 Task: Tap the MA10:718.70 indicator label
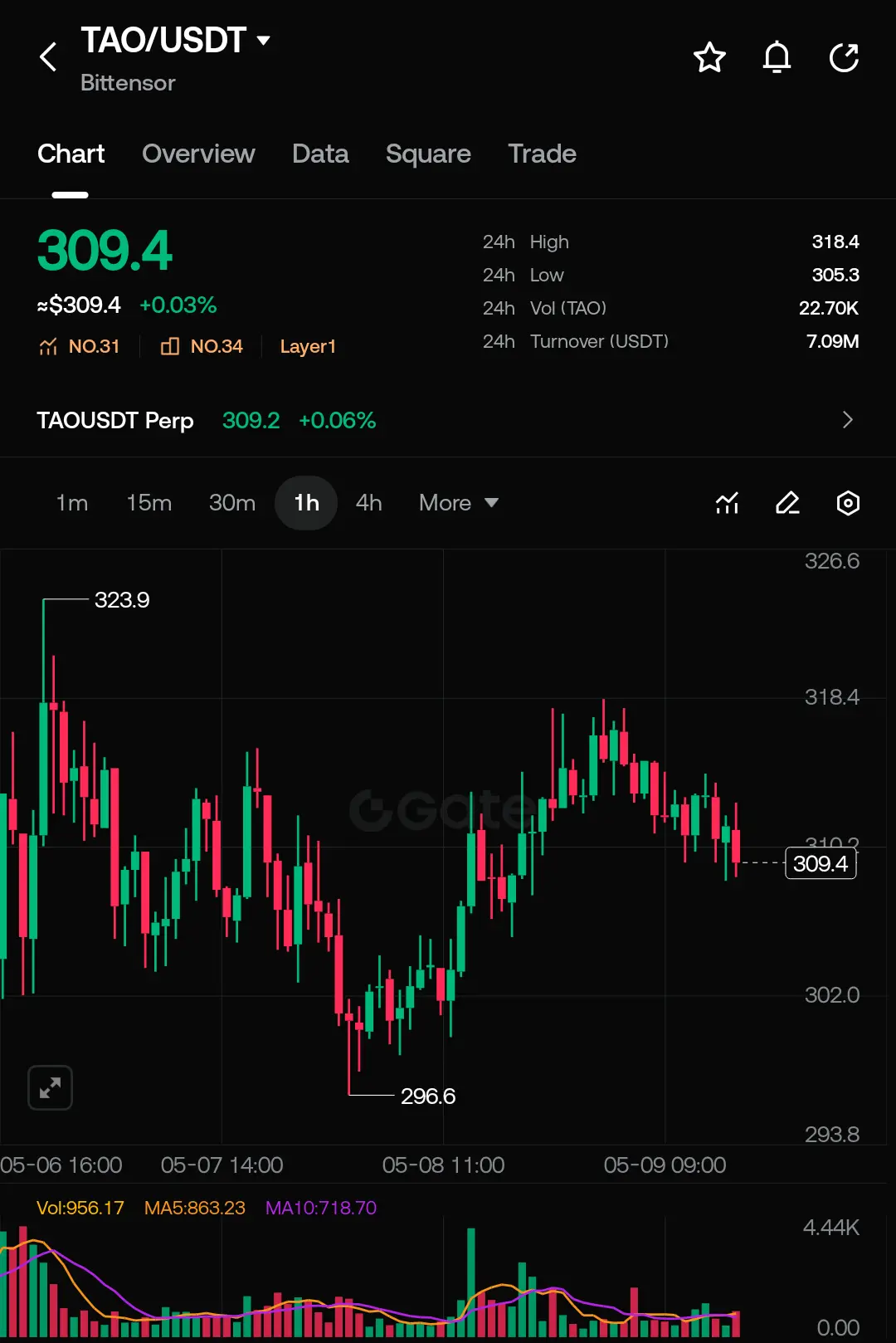[x=321, y=1208]
